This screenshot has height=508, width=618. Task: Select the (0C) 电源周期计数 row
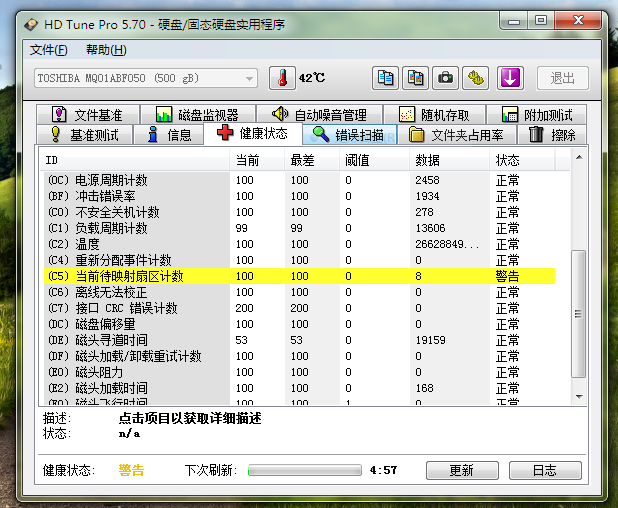pos(300,180)
